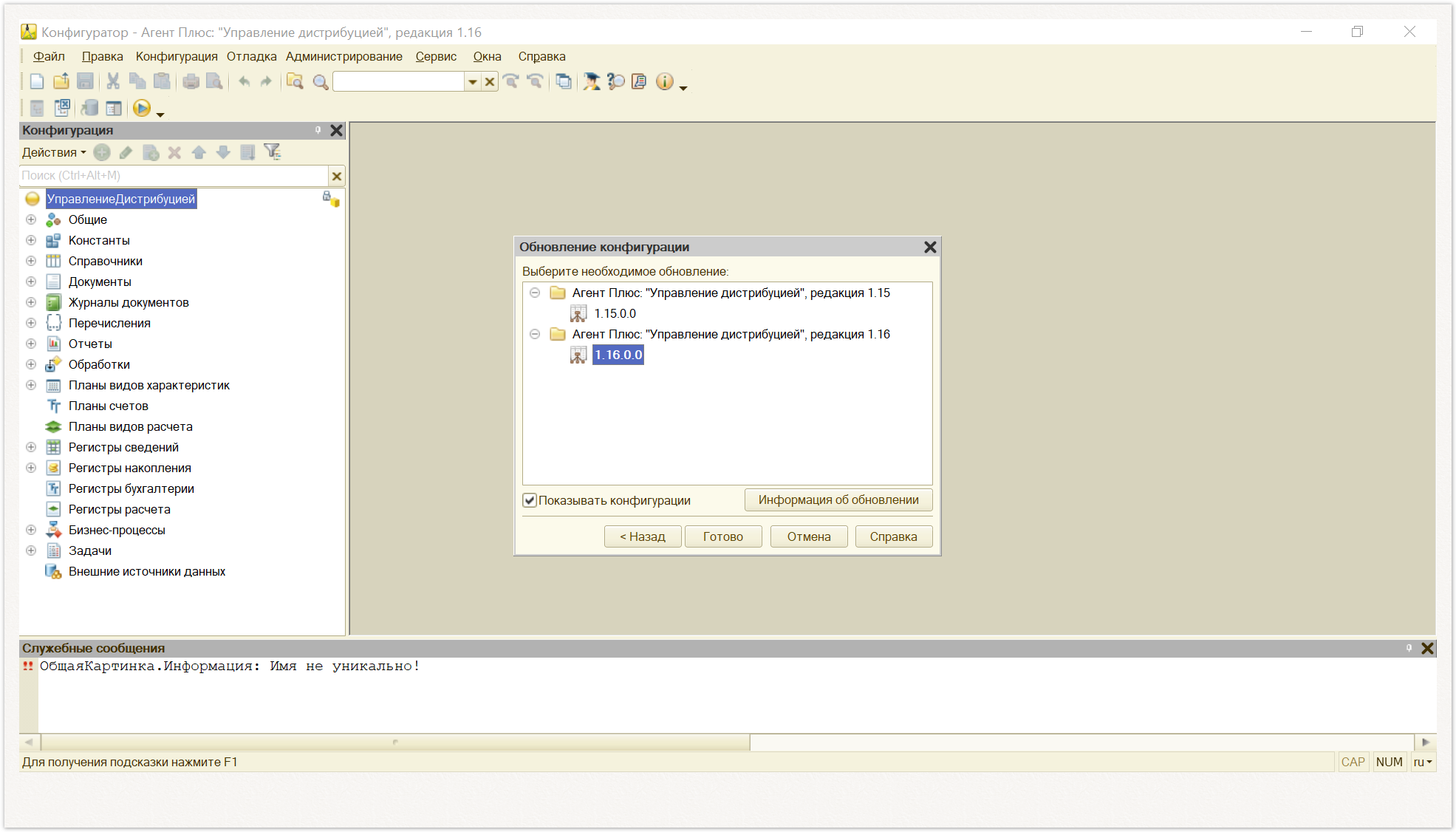Open the Файл menu
1456x832 pixels.
(x=49, y=56)
